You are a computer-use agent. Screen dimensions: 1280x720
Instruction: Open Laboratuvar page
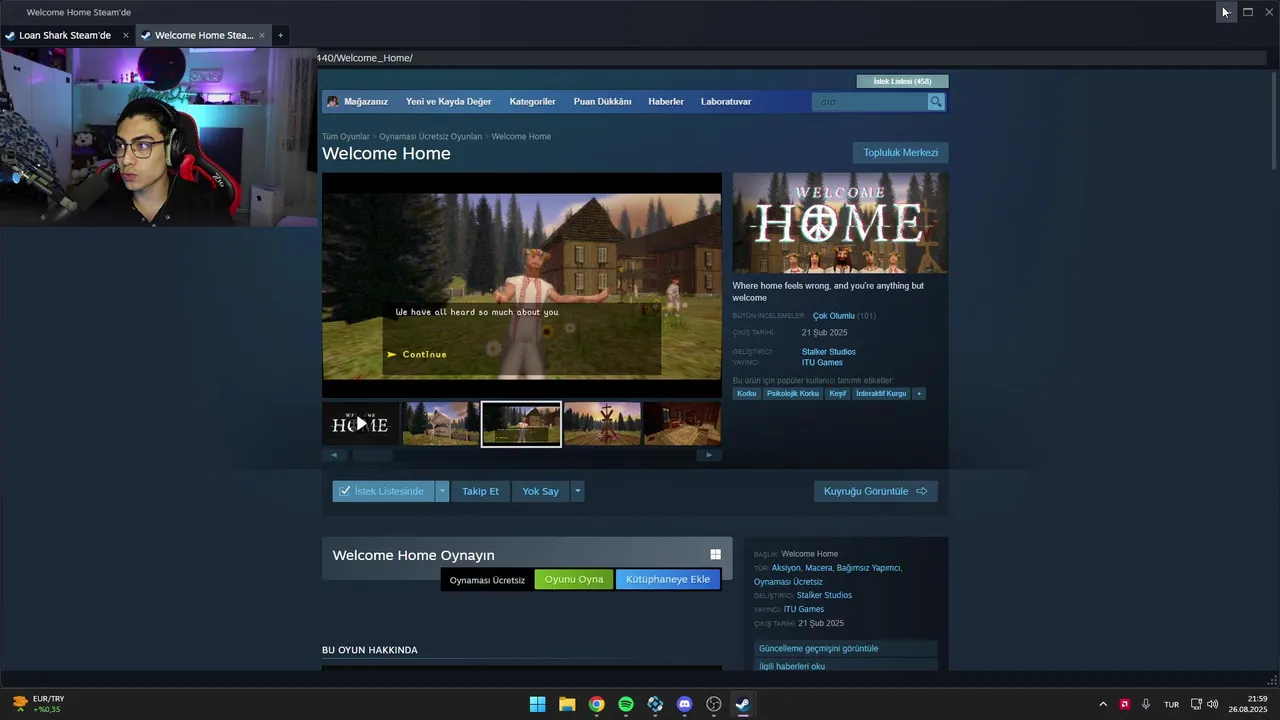point(726,102)
